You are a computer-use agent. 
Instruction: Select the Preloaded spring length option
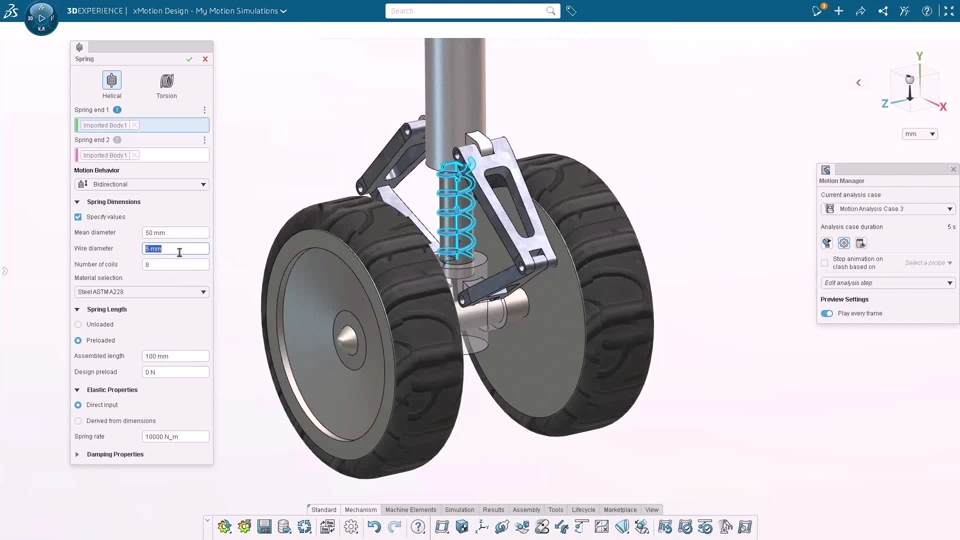point(78,340)
